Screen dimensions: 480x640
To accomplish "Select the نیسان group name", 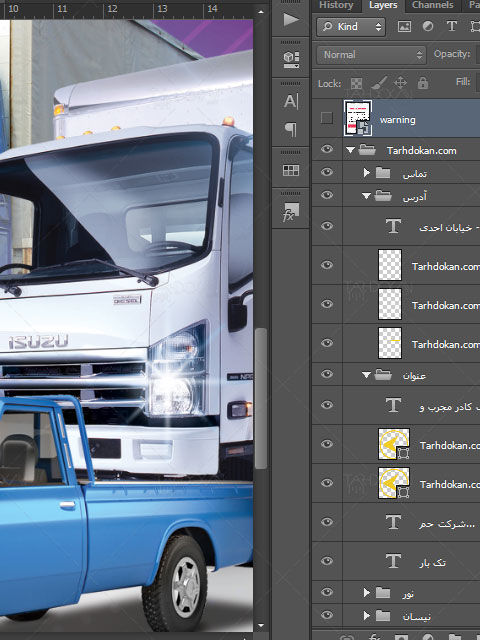I will (x=417, y=616).
